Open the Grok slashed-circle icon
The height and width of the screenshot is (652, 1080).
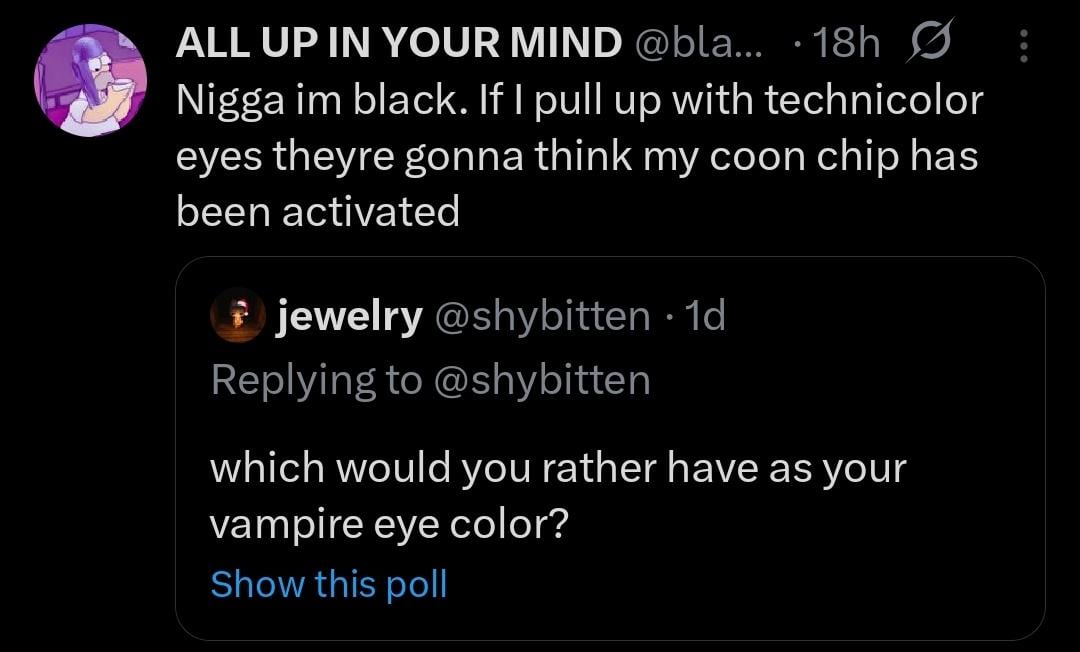(930, 45)
